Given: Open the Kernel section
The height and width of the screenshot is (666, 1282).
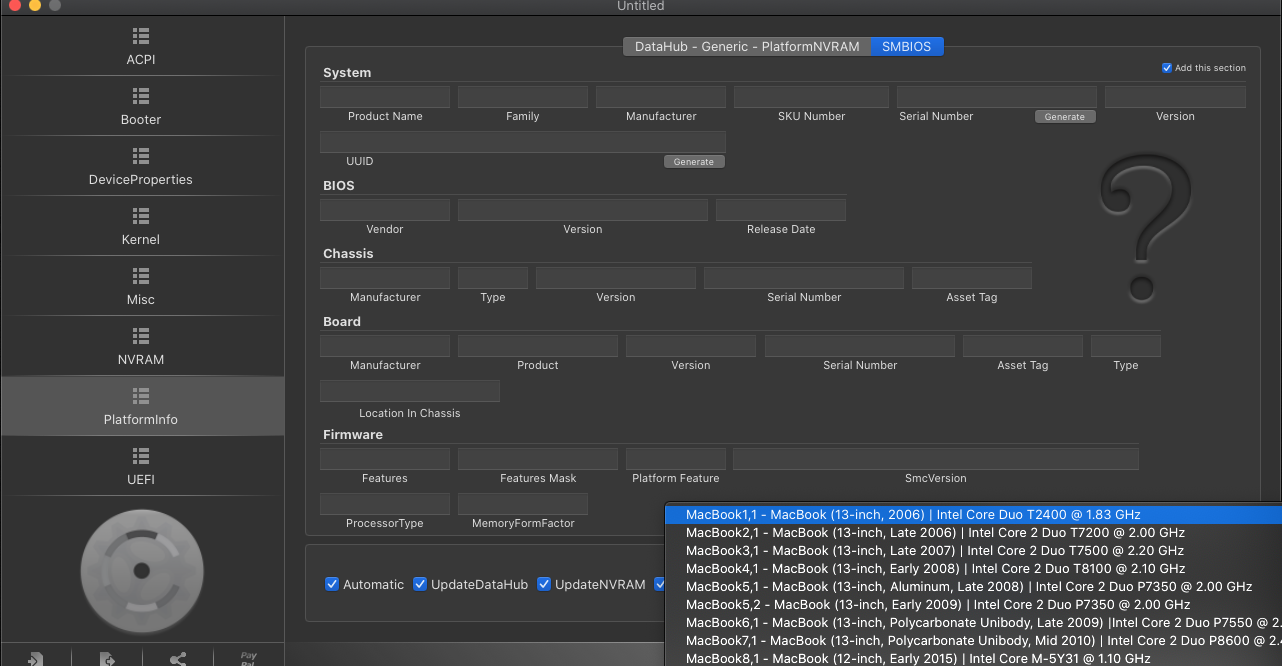Looking at the screenshot, I should [141, 227].
